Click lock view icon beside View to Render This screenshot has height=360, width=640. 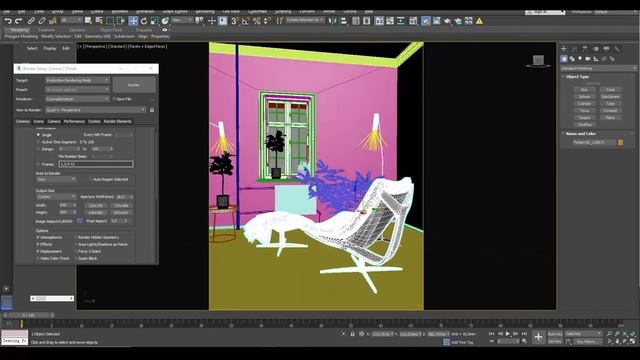coord(152,110)
